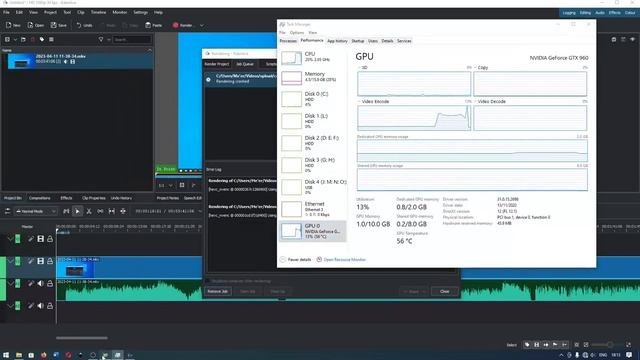This screenshot has height=360, width=640.
Task: Open the Kdenlive Settings menu
Action: (140, 13)
